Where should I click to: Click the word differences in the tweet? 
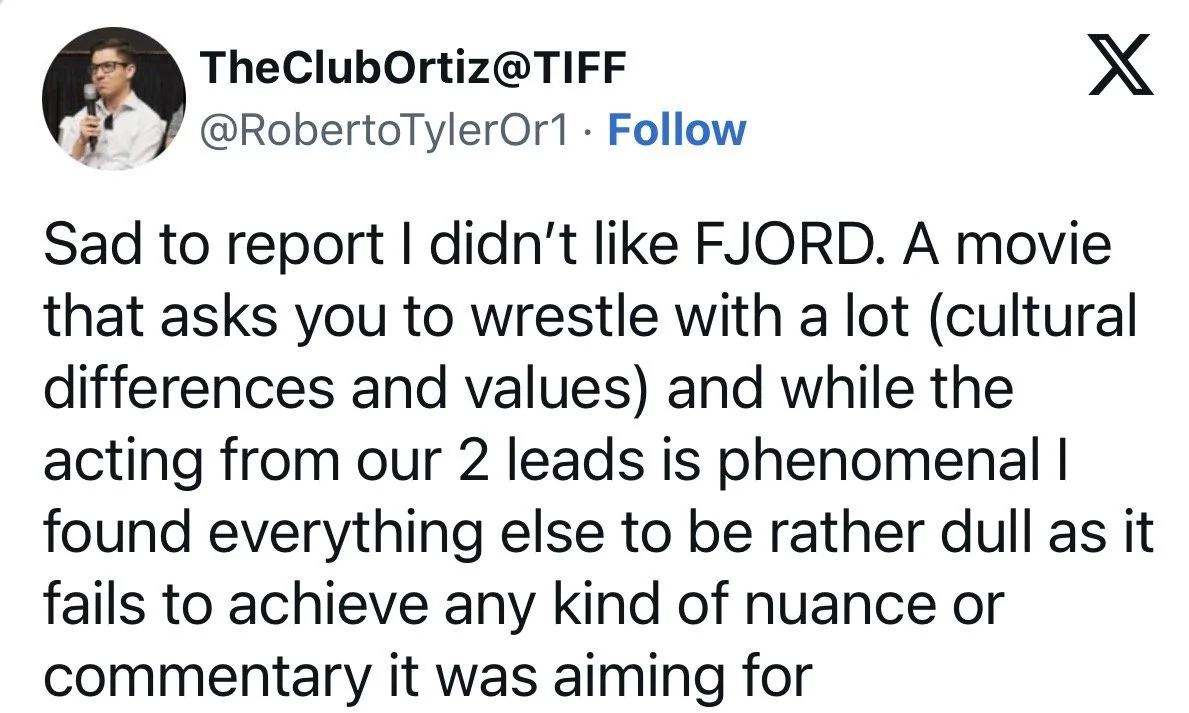coord(188,388)
